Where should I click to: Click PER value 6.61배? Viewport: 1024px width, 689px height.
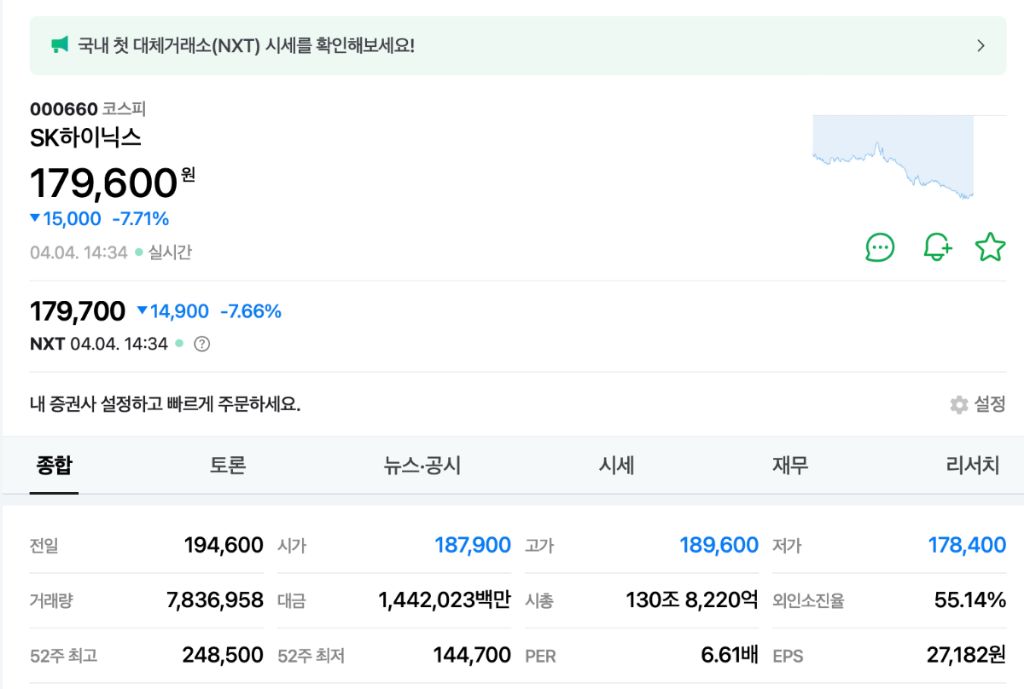pos(729,654)
